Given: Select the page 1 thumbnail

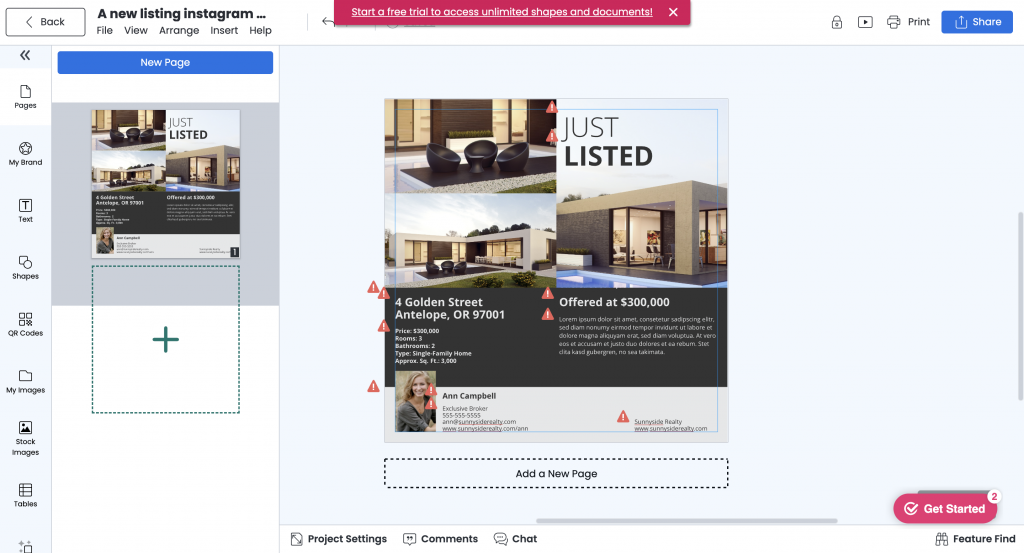Looking at the screenshot, I should tap(166, 183).
